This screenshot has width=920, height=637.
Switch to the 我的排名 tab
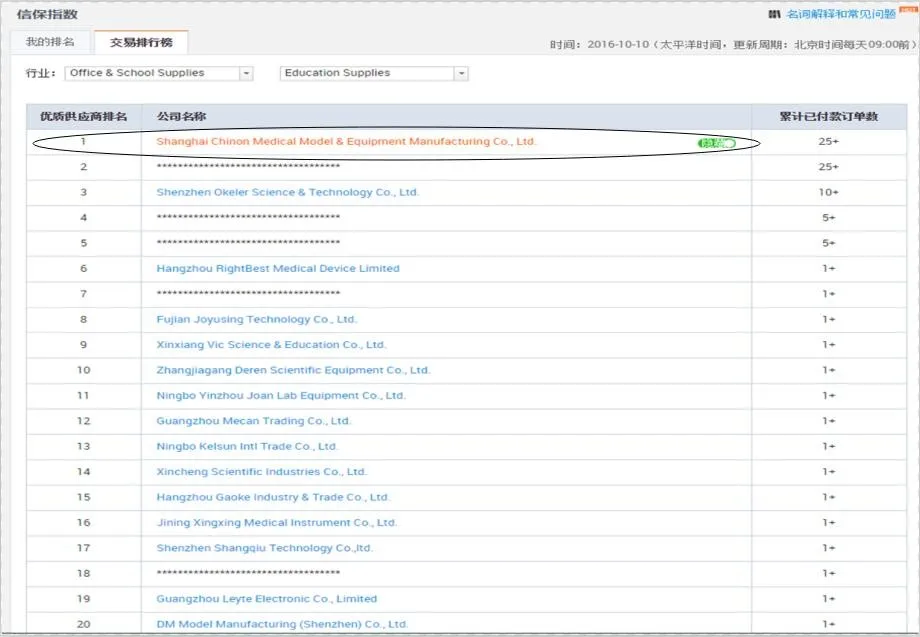pyautogui.click(x=50, y=42)
